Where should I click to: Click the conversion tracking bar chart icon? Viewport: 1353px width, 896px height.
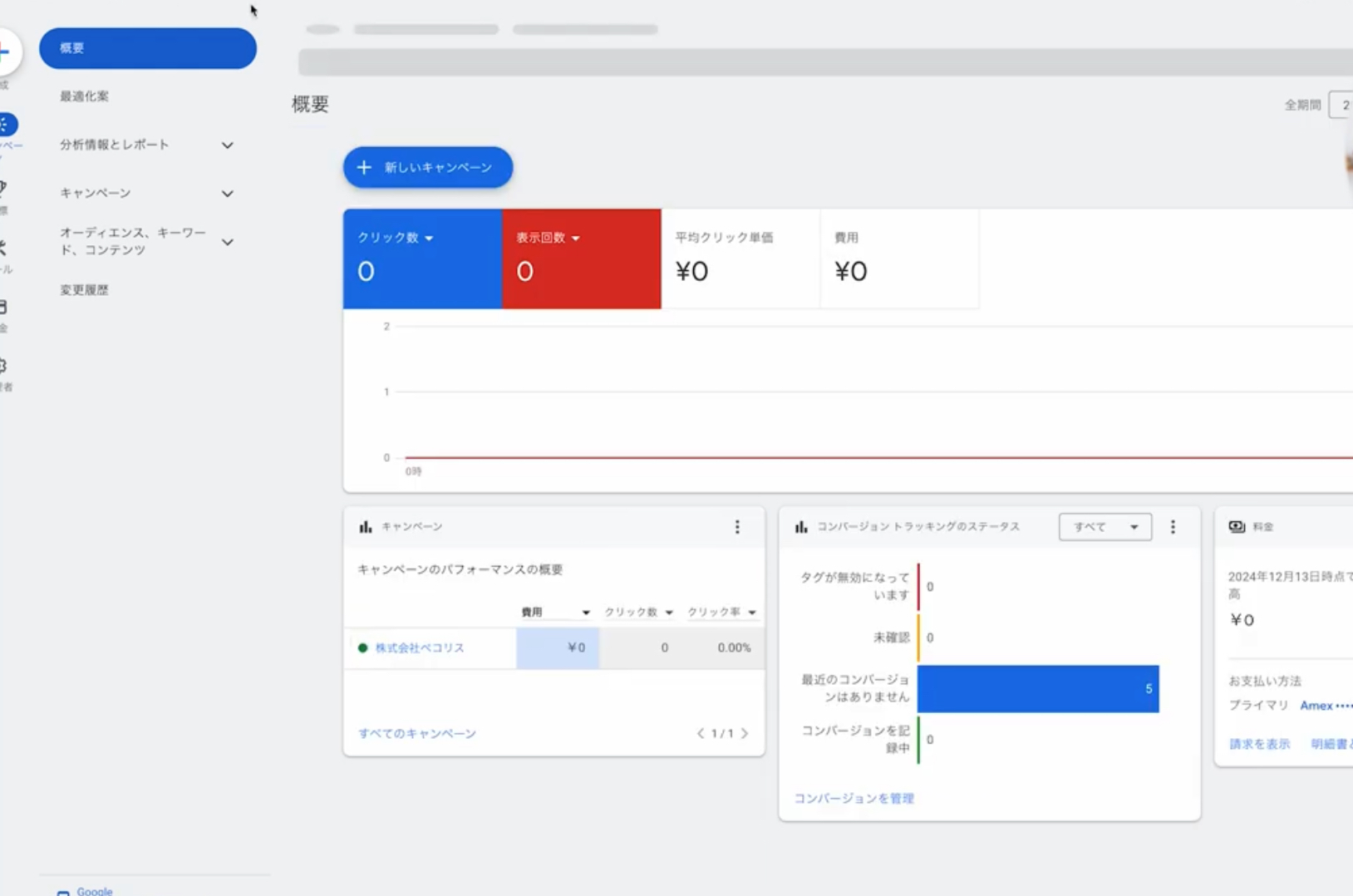pos(801,527)
